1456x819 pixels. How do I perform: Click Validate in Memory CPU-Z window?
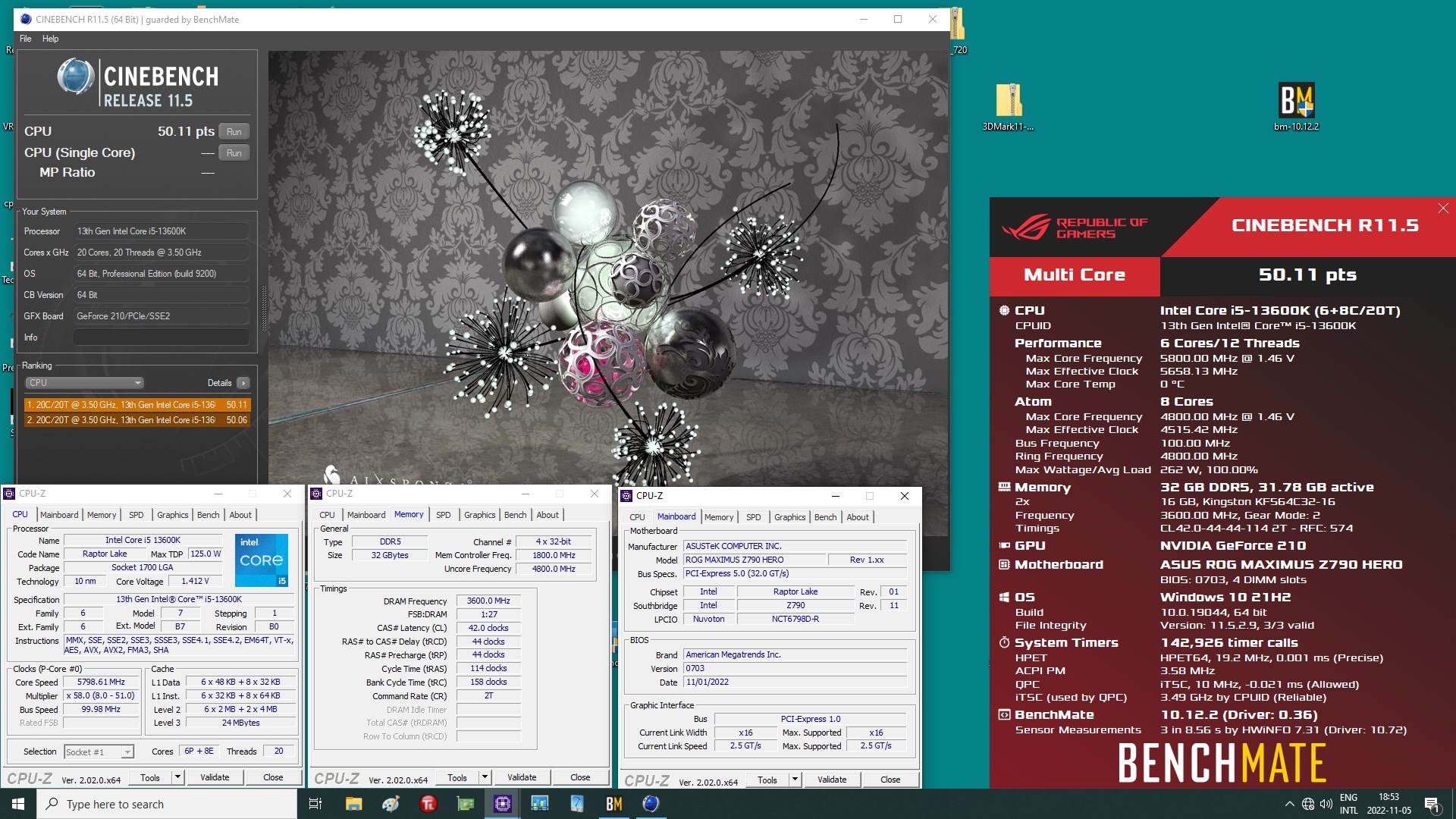(x=522, y=777)
